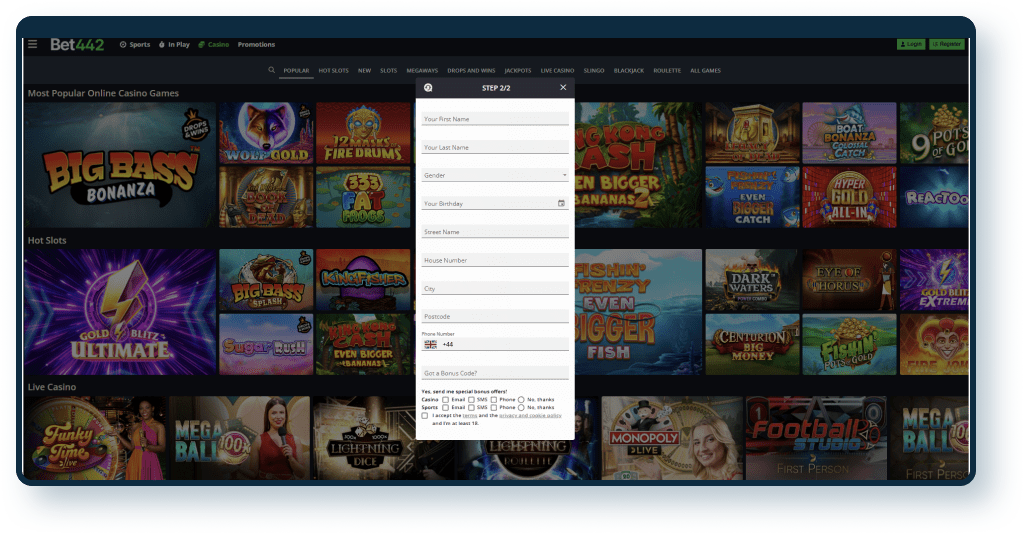Open the All Games tab
The width and height of the screenshot is (1024, 534).
(705, 71)
